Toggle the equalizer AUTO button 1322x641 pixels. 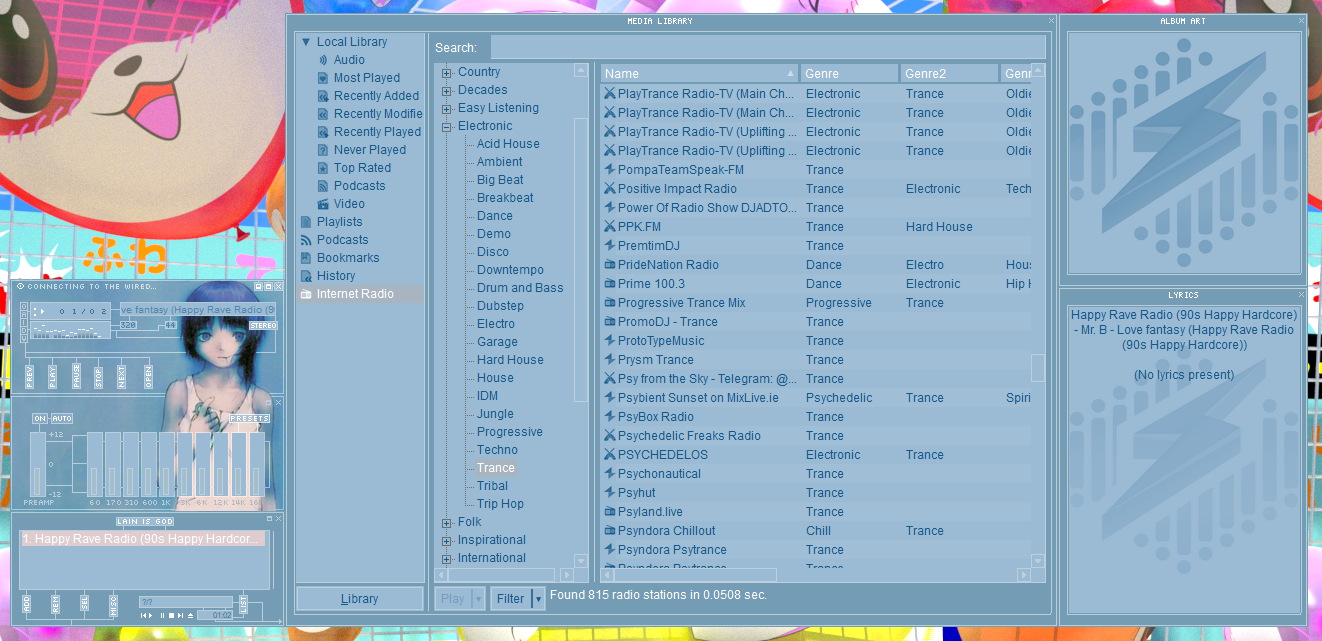pos(62,419)
